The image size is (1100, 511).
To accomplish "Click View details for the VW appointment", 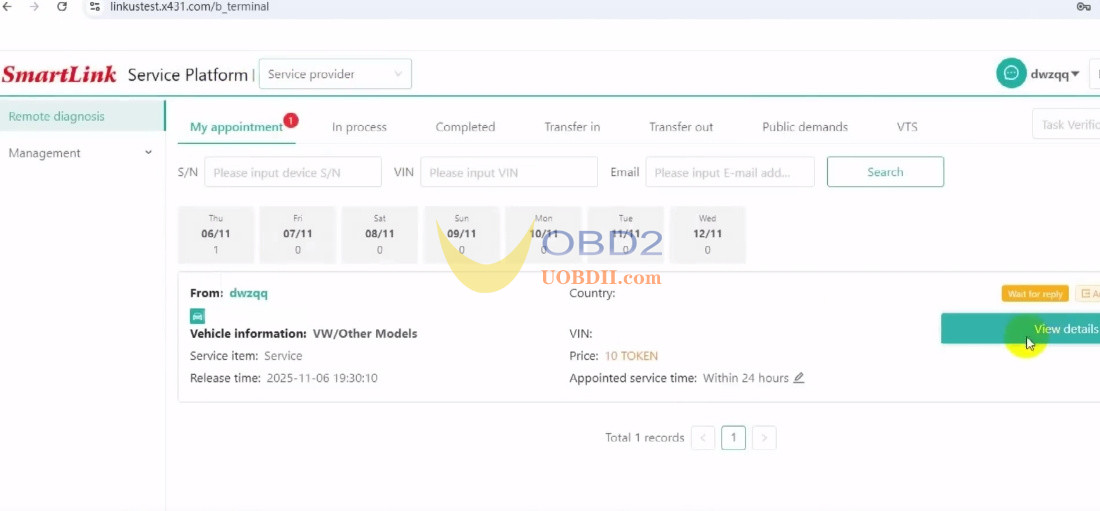I will (1020, 328).
